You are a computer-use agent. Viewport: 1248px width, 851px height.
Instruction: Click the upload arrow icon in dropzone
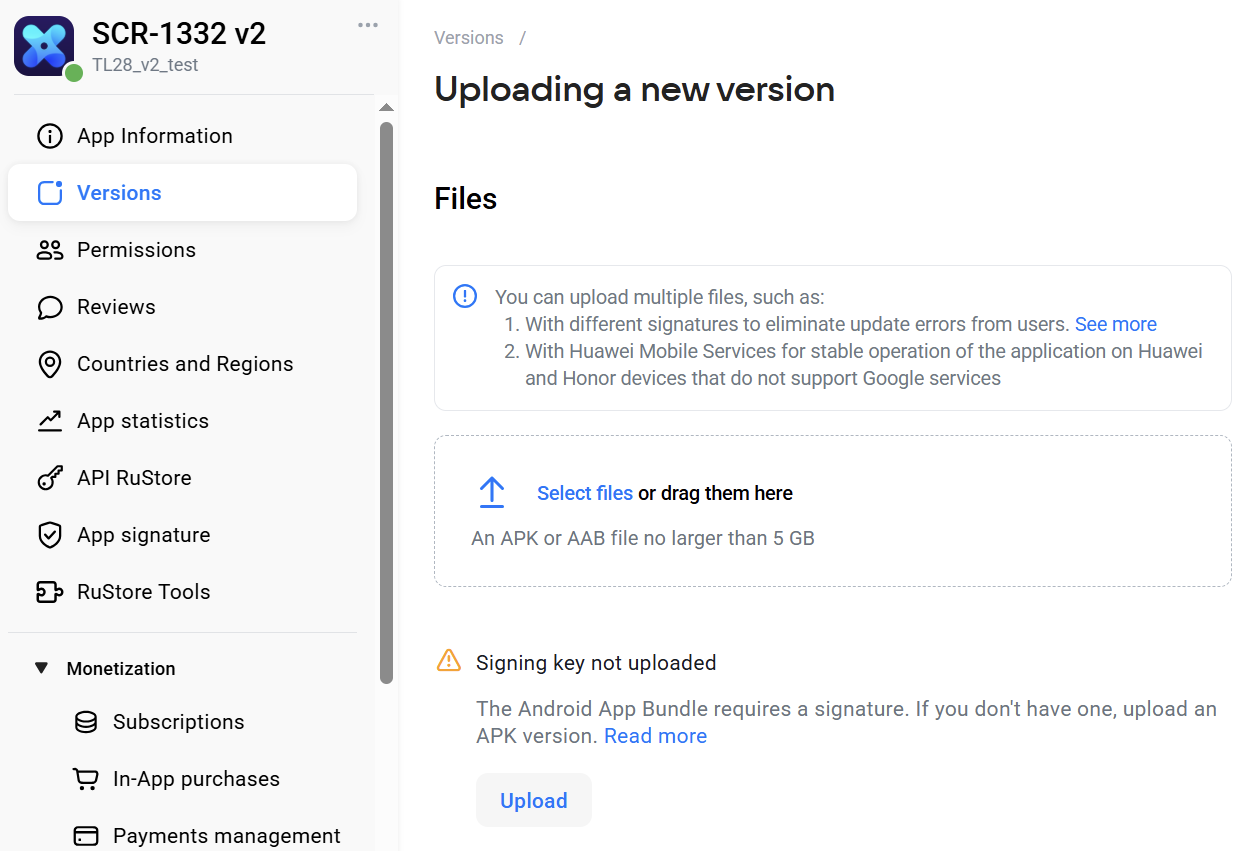[491, 493]
